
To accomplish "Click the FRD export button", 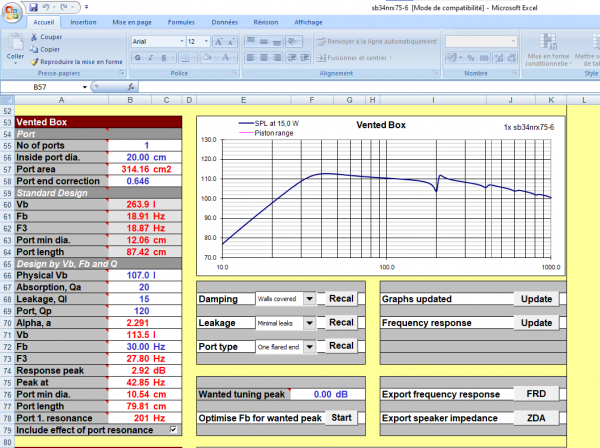I will 536,394.
